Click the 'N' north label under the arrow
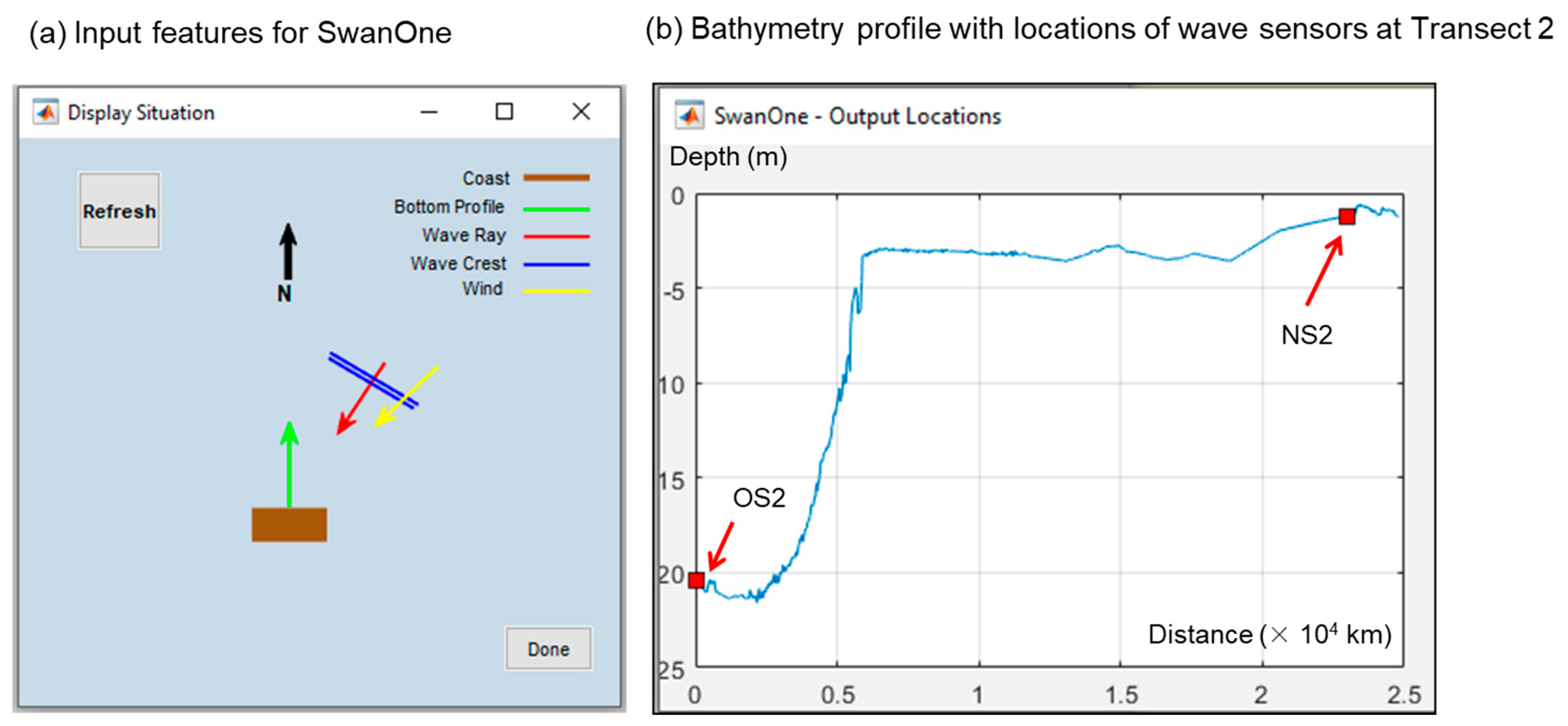 coord(284,294)
